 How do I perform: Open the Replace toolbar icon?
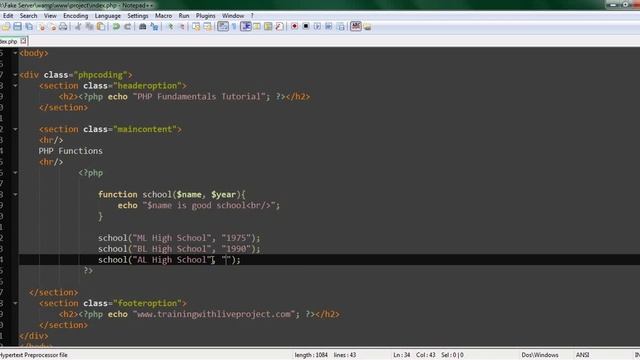(154, 27)
